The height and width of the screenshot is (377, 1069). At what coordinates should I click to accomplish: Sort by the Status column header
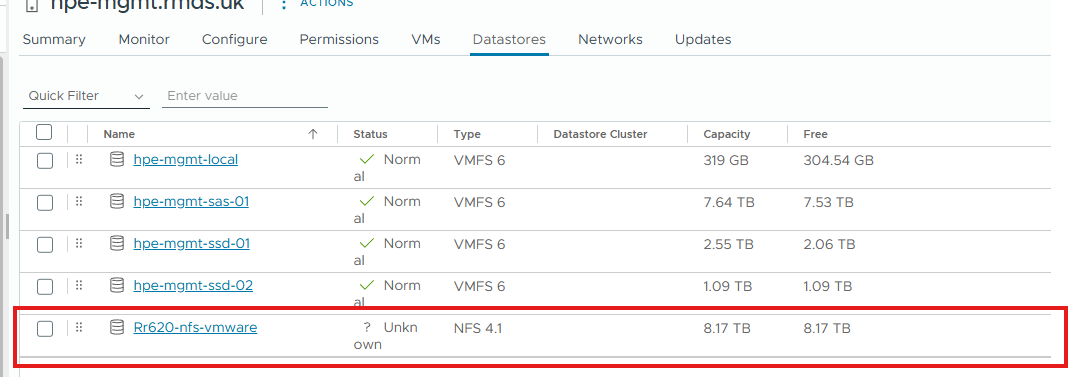pos(370,134)
